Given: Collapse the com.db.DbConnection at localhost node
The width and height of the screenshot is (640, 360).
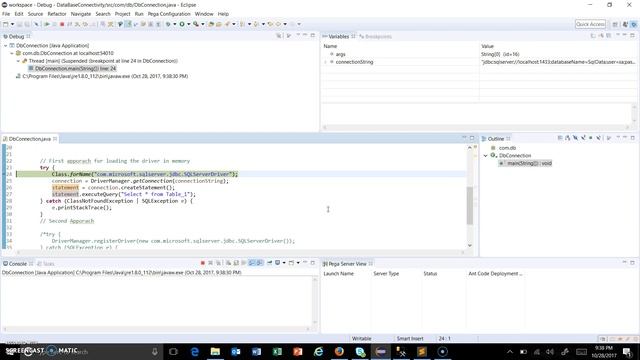Looking at the screenshot, I should click(x=12, y=53).
